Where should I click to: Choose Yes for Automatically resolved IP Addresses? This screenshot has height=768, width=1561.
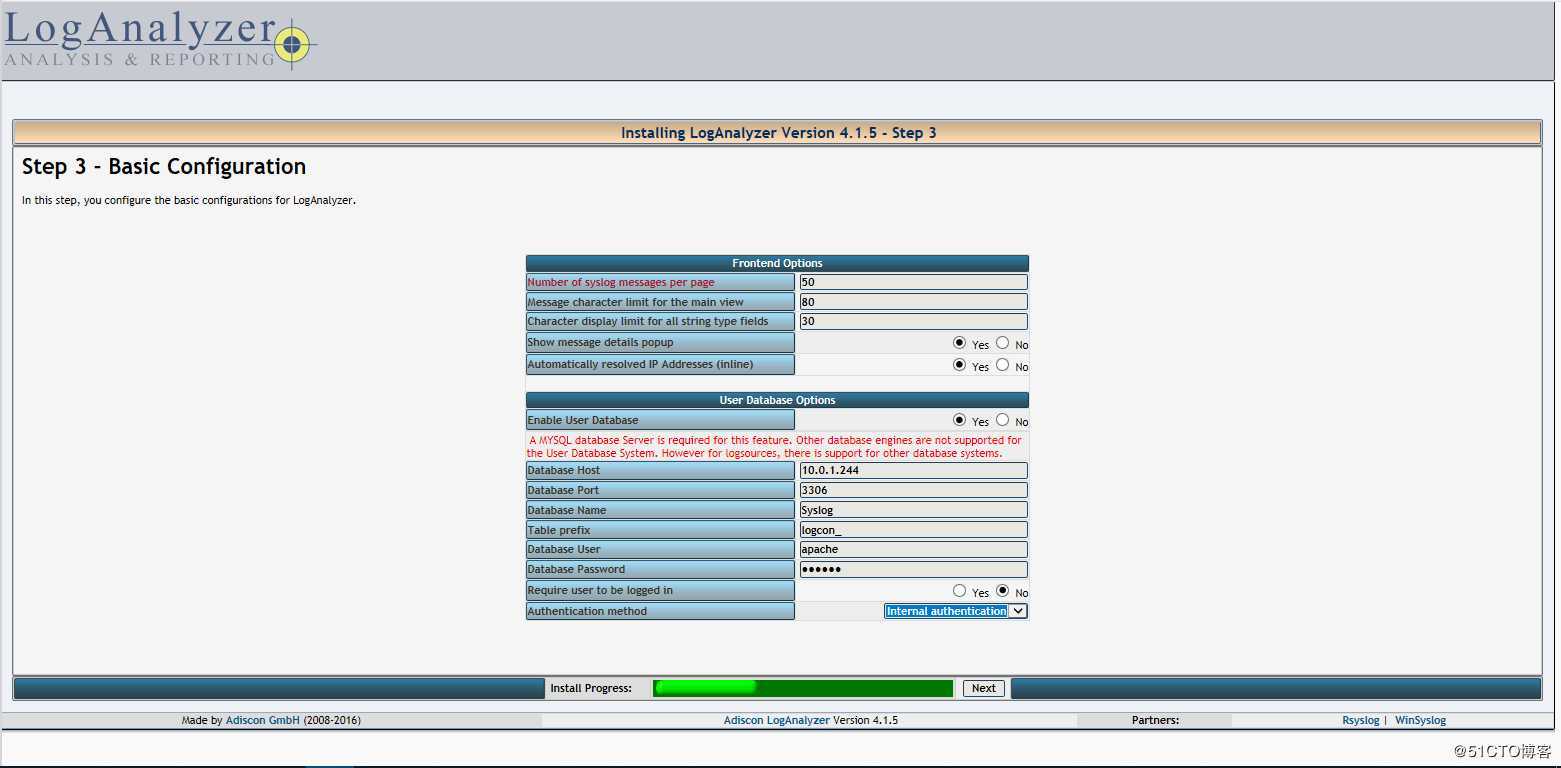click(959, 364)
